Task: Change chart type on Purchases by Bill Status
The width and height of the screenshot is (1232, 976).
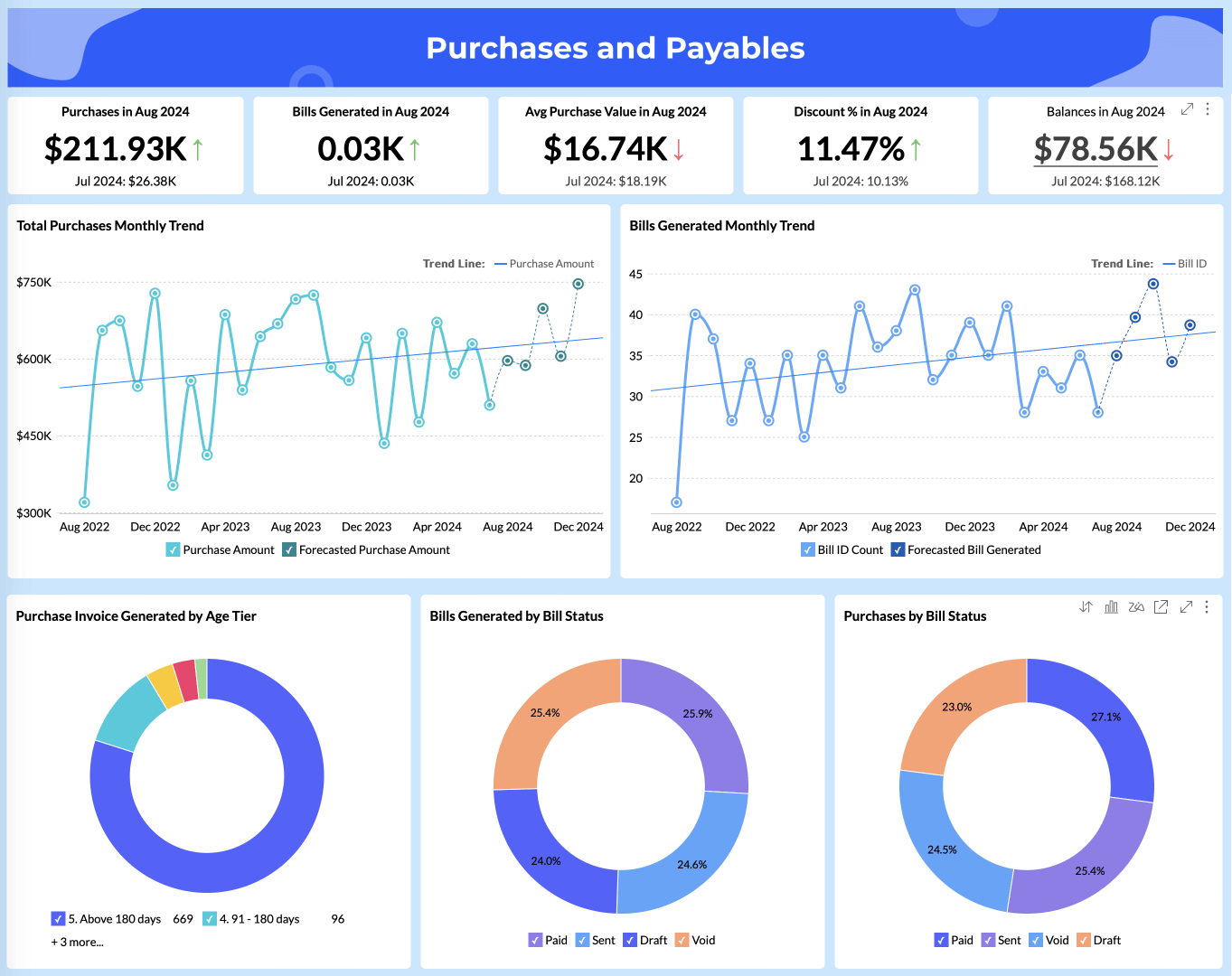Action: coord(1111,607)
